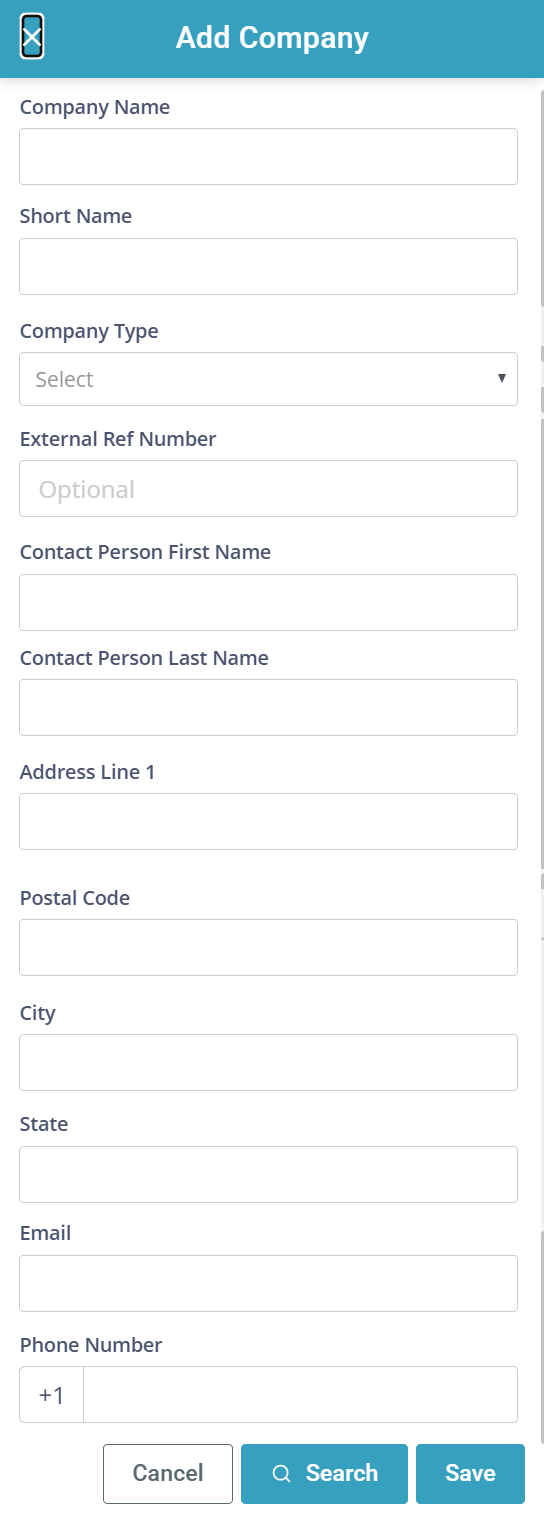Open the Company Type dropdown

(x=268, y=379)
